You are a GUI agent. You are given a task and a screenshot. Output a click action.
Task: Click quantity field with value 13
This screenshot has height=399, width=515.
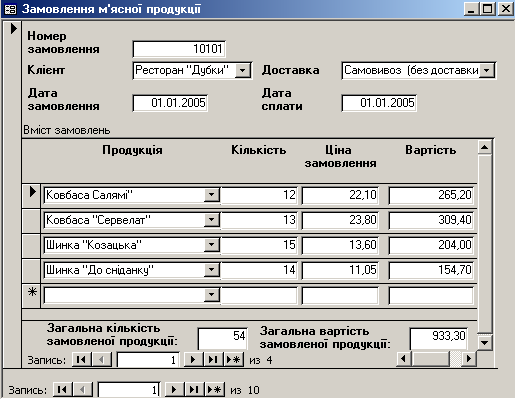(x=259, y=220)
